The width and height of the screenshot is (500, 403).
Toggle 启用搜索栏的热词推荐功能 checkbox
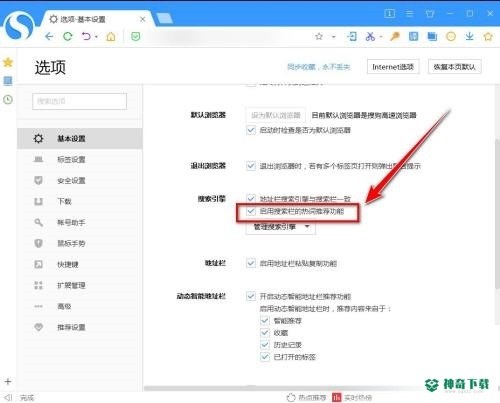pyautogui.click(x=251, y=211)
